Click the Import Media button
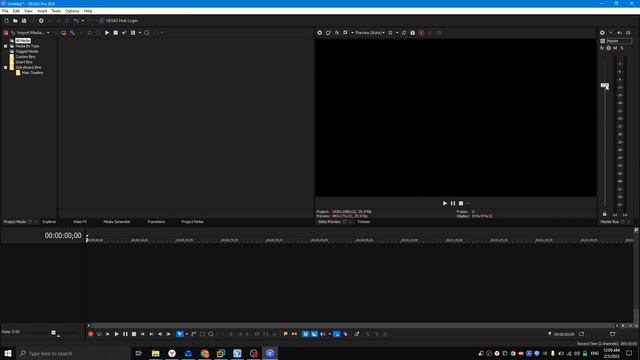Image resolution: width=640 pixels, height=360 pixels. tap(27, 33)
